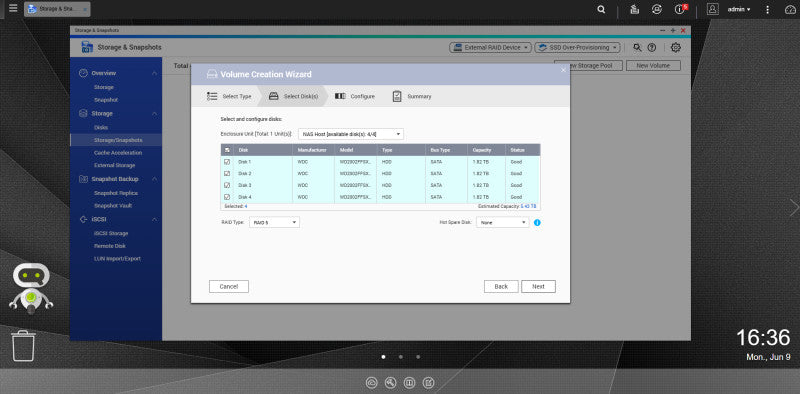Click the Storage & Snapshots global search icon

(637, 47)
